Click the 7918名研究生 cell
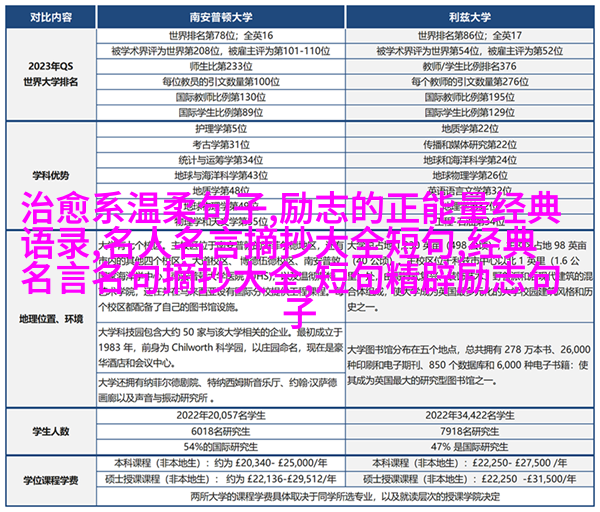 (470, 432)
